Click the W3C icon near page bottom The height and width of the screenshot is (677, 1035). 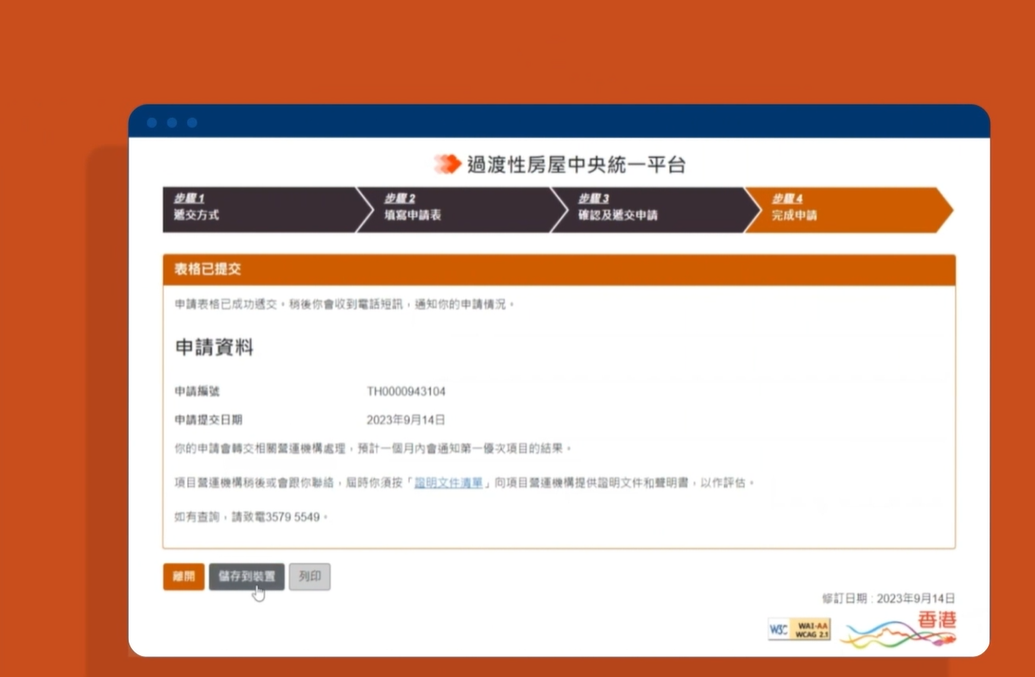(778, 630)
